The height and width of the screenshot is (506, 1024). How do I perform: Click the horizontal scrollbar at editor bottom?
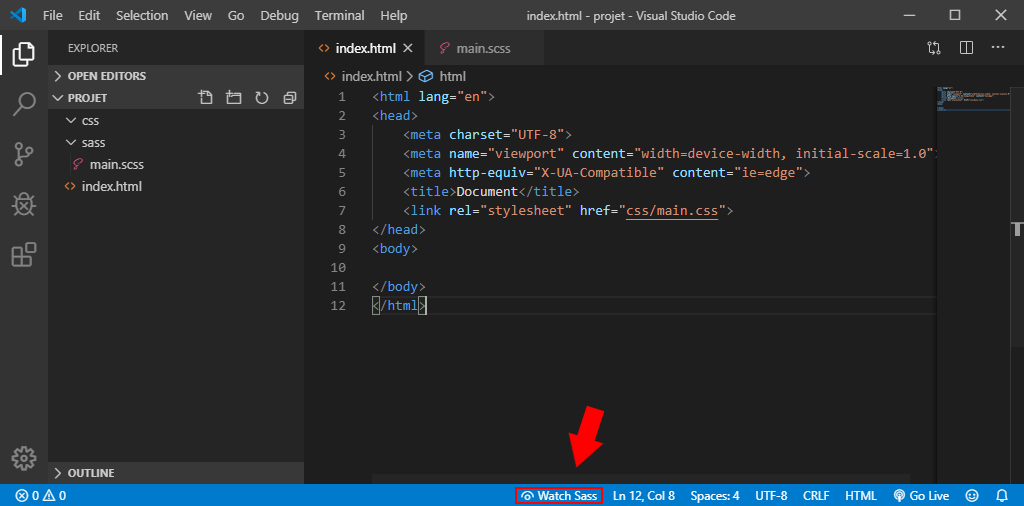coord(641,479)
